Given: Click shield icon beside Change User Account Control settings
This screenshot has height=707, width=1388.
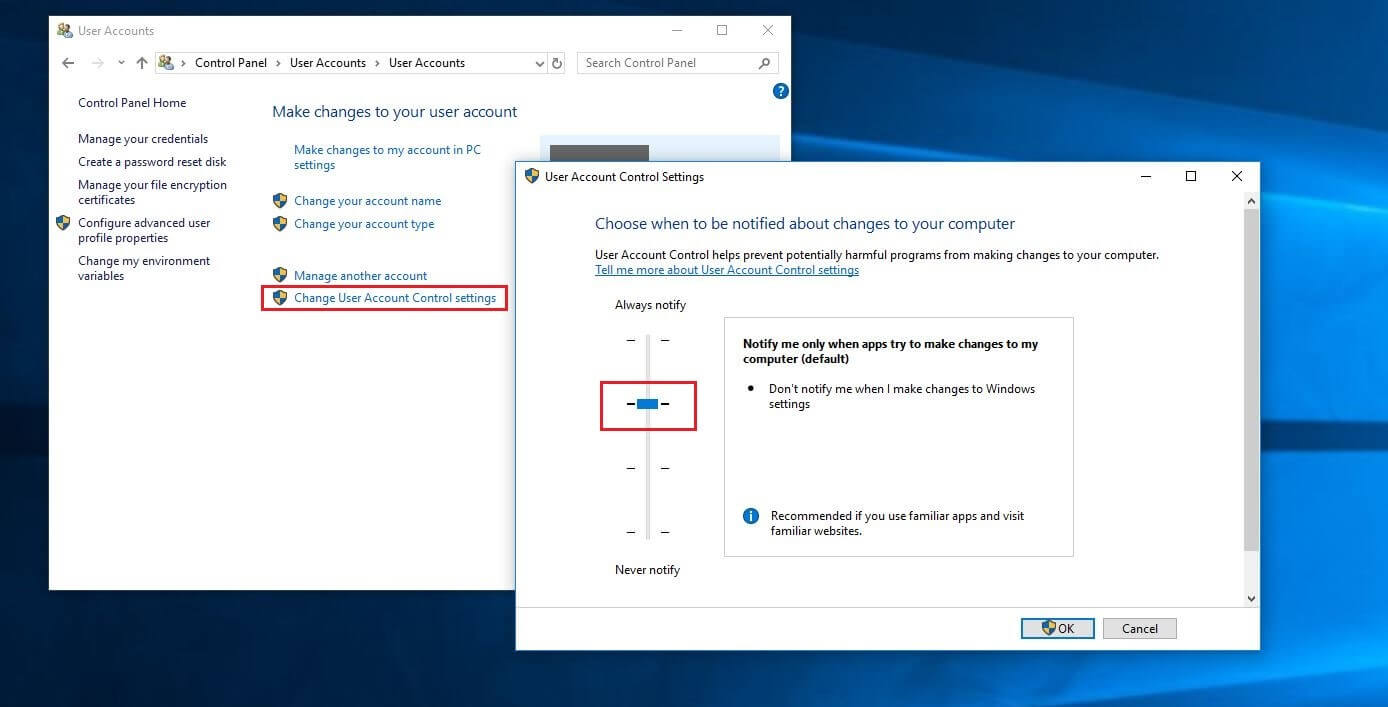Looking at the screenshot, I should tap(280, 298).
